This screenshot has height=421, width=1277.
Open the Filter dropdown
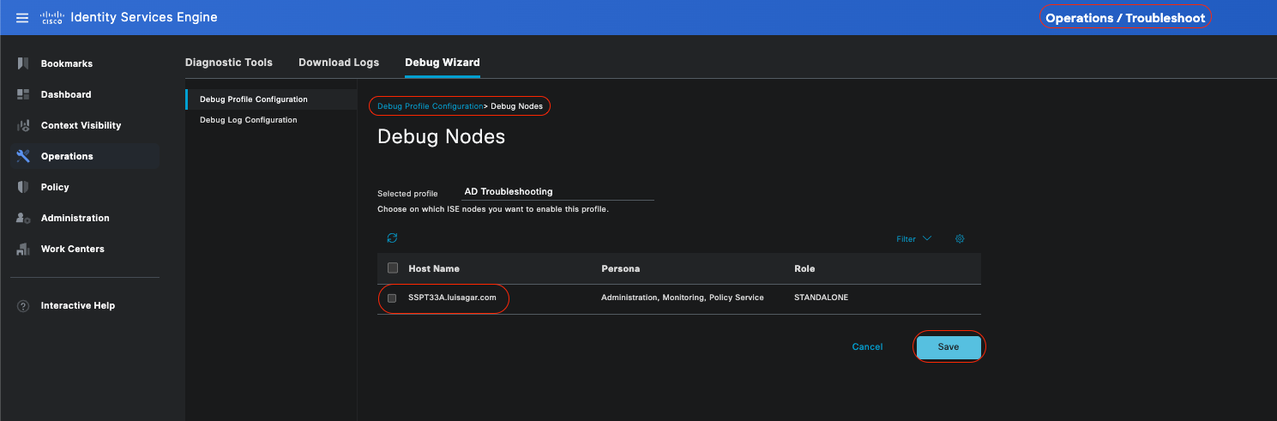point(914,239)
